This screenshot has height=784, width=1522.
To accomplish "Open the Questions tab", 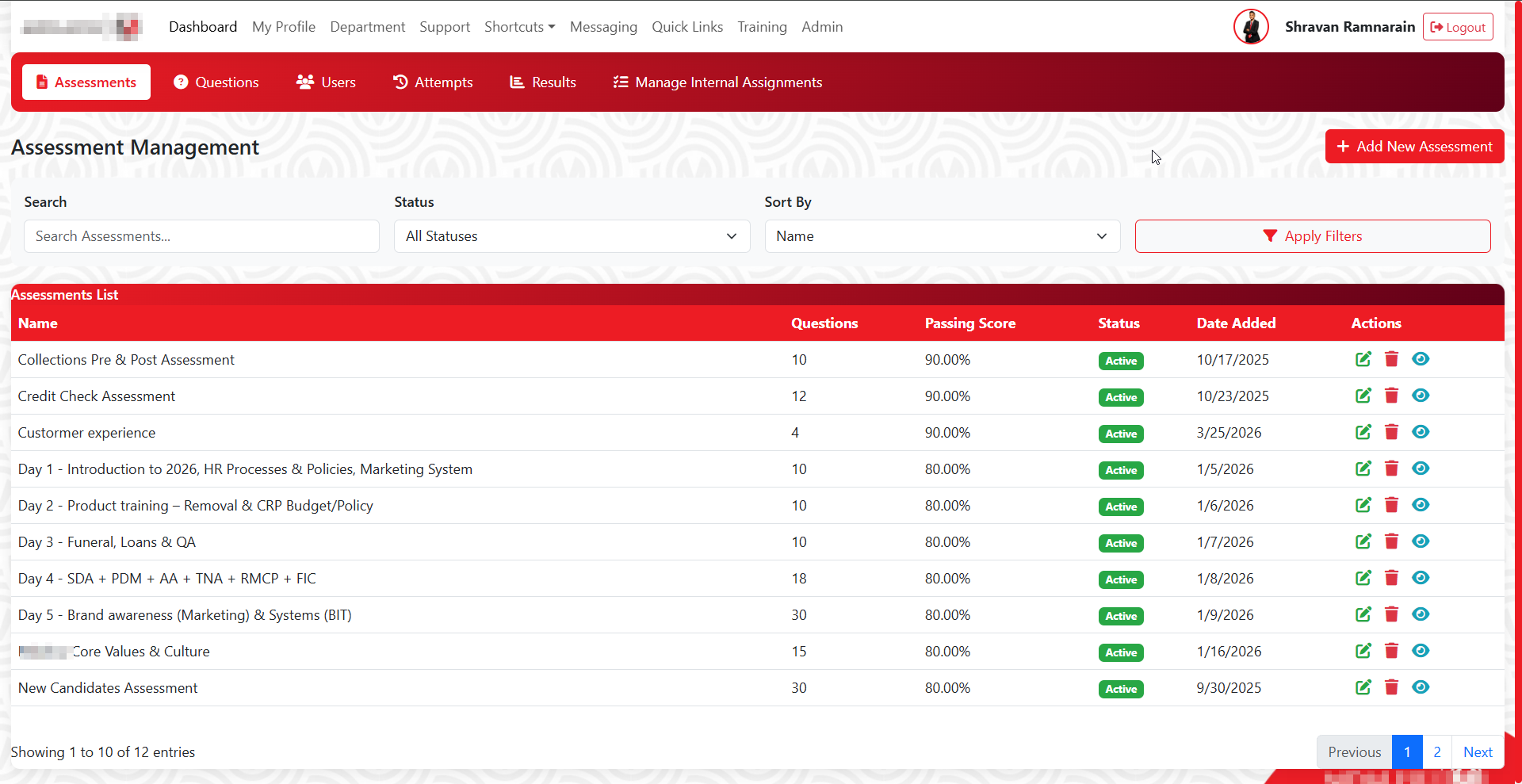I will (x=216, y=82).
